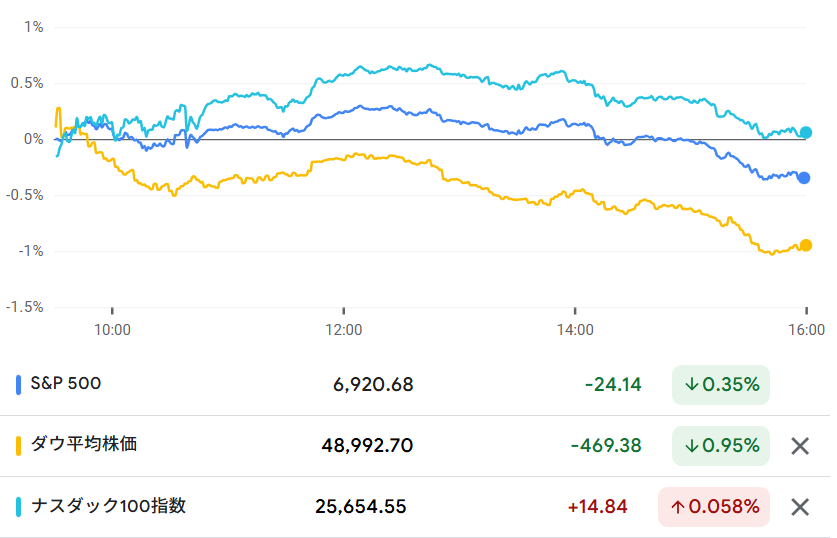This screenshot has width=837, height=538.
Task: Click the S&P 500 down 0.35% badge
Action: (x=720, y=384)
